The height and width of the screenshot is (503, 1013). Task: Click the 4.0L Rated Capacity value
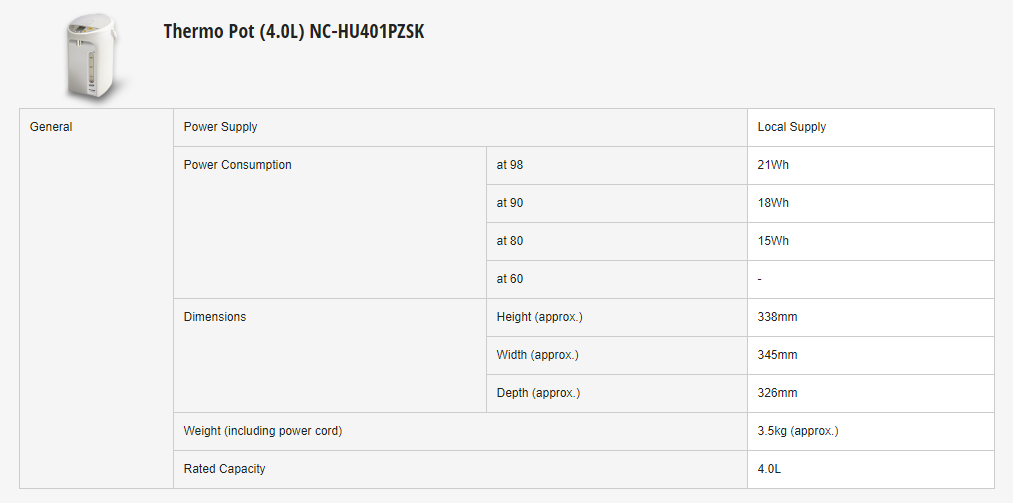click(769, 469)
